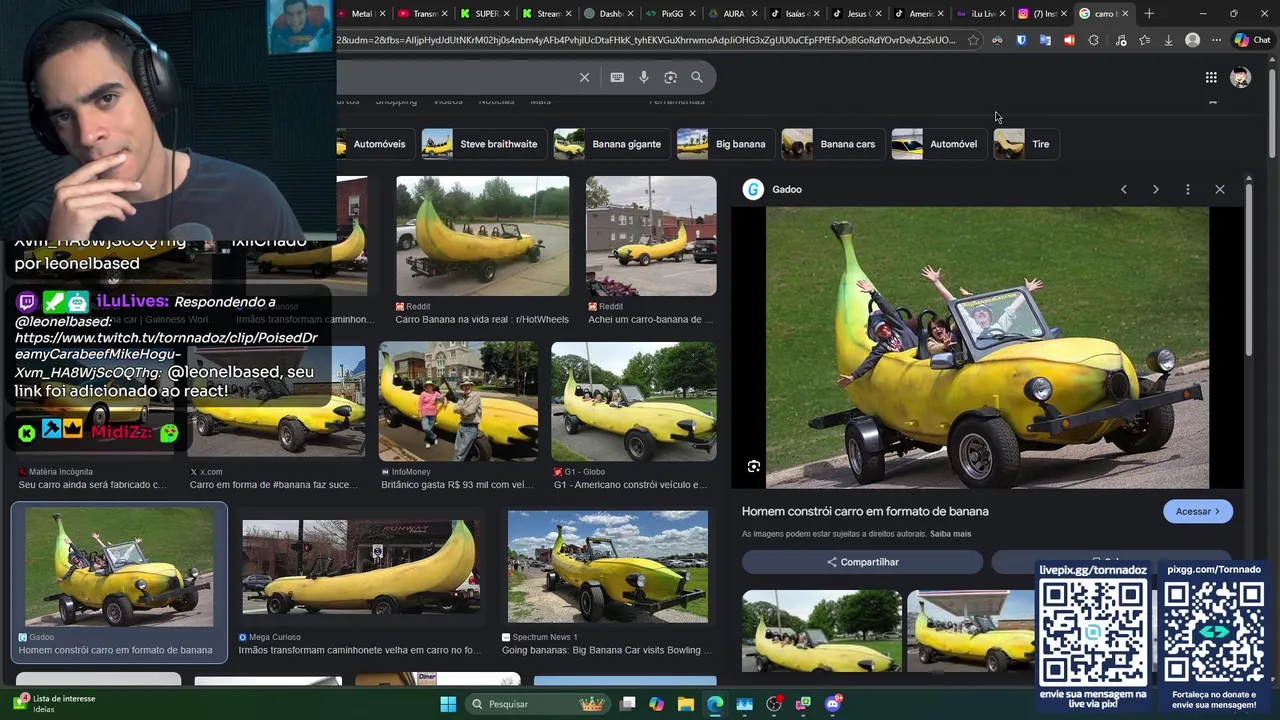1280x720 pixels.
Task: Submit search with magnifier icon
Action: pyautogui.click(x=697, y=77)
